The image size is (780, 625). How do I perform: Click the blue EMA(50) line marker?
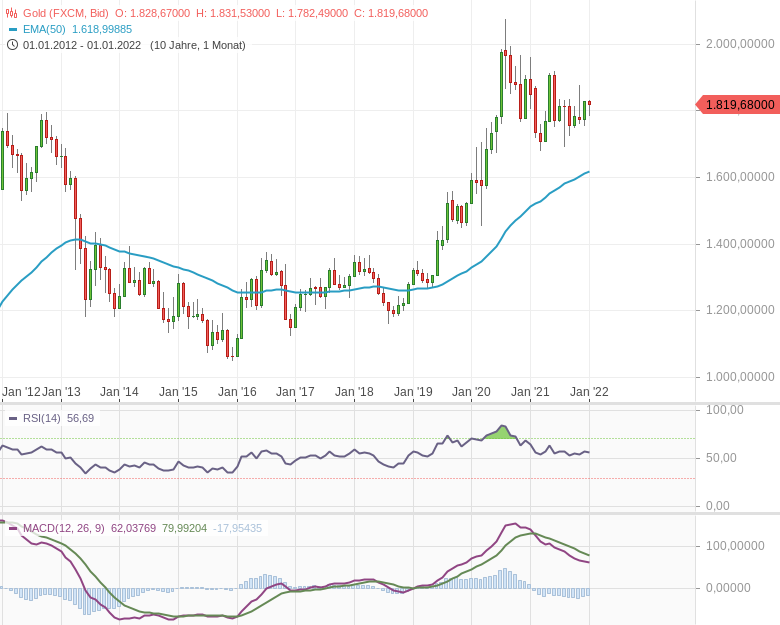click(x=12, y=29)
